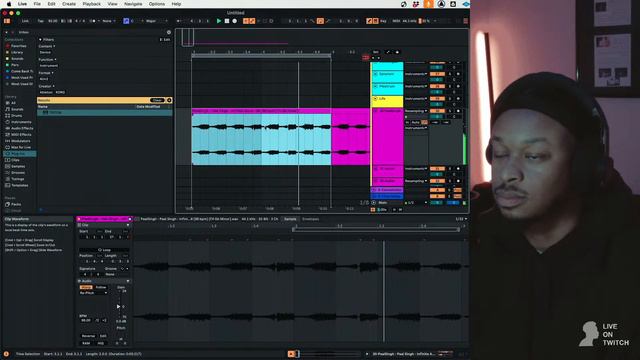Open the Options menu

[157, 4]
